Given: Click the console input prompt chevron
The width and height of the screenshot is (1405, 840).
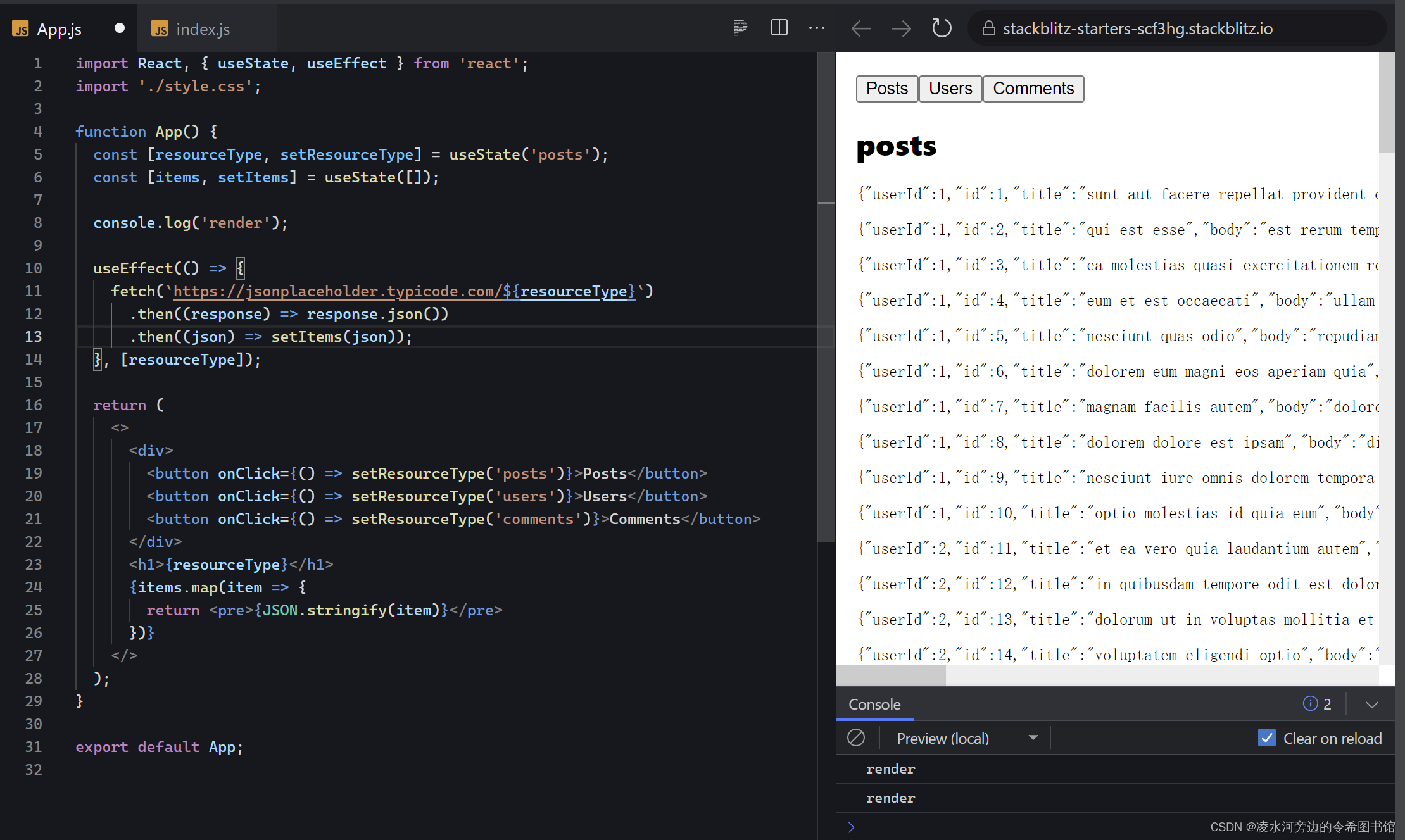Looking at the screenshot, I should tap(851, 827).
